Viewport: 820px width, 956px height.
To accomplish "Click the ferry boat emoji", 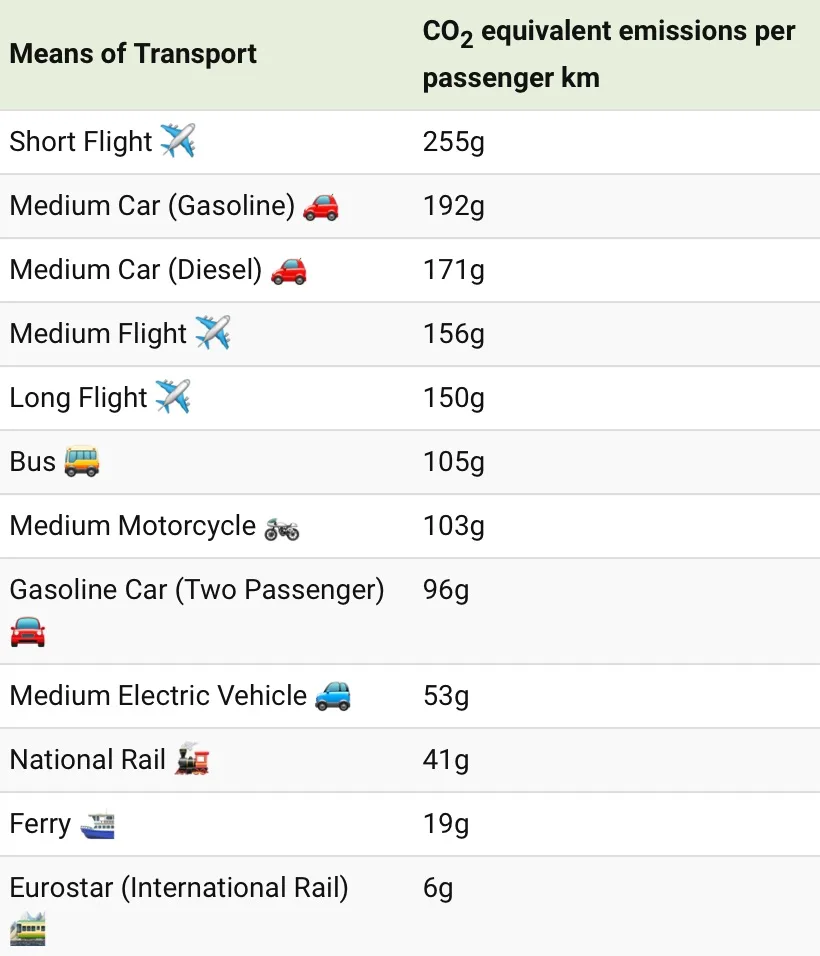I will coord(98,825).
